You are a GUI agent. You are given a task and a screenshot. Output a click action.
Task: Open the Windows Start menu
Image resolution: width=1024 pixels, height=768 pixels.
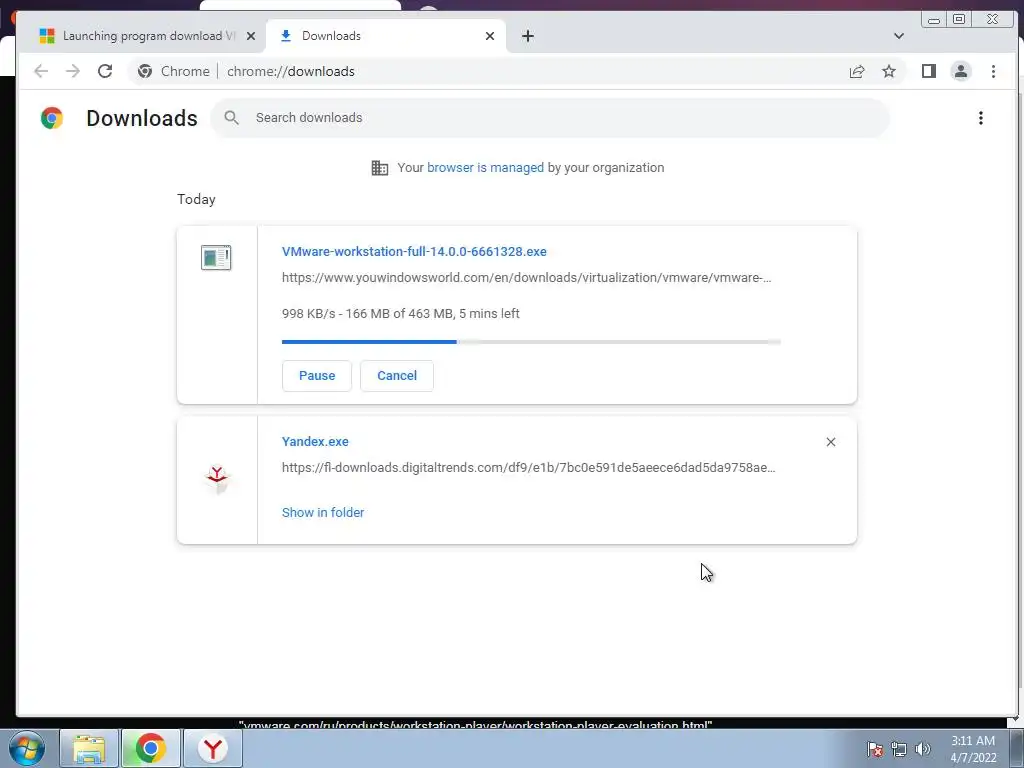tap(26, 748)
